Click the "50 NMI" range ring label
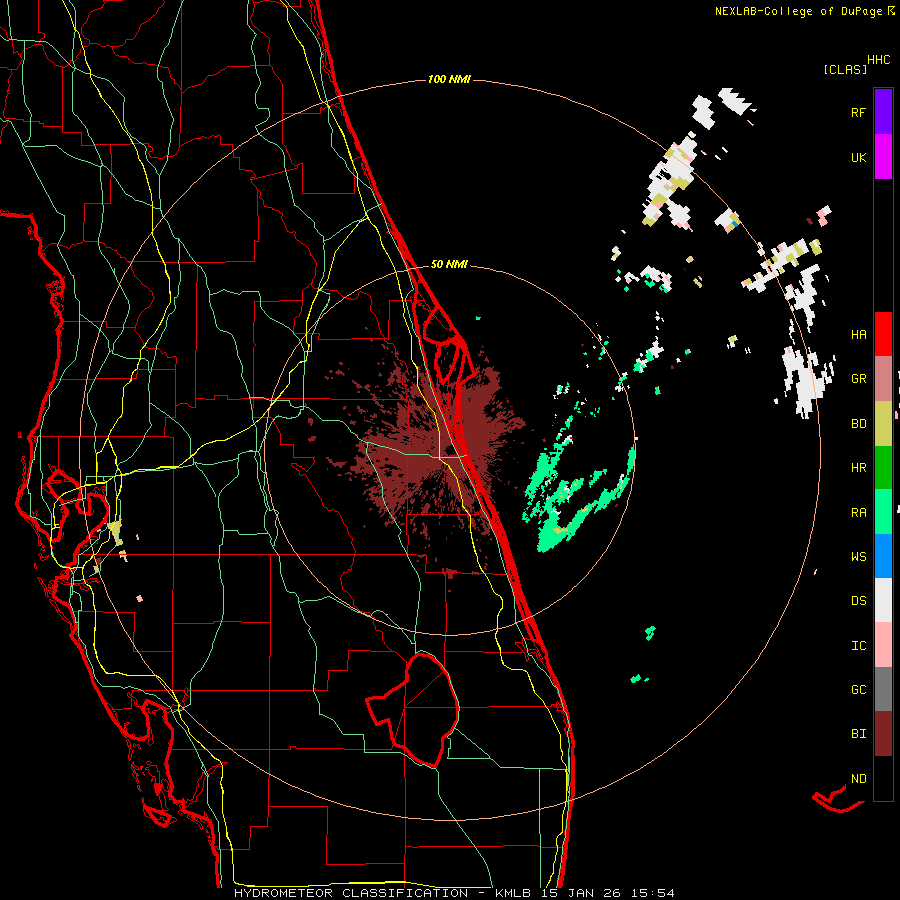This screenshot has width=900, height=900. tap(449, 265)
